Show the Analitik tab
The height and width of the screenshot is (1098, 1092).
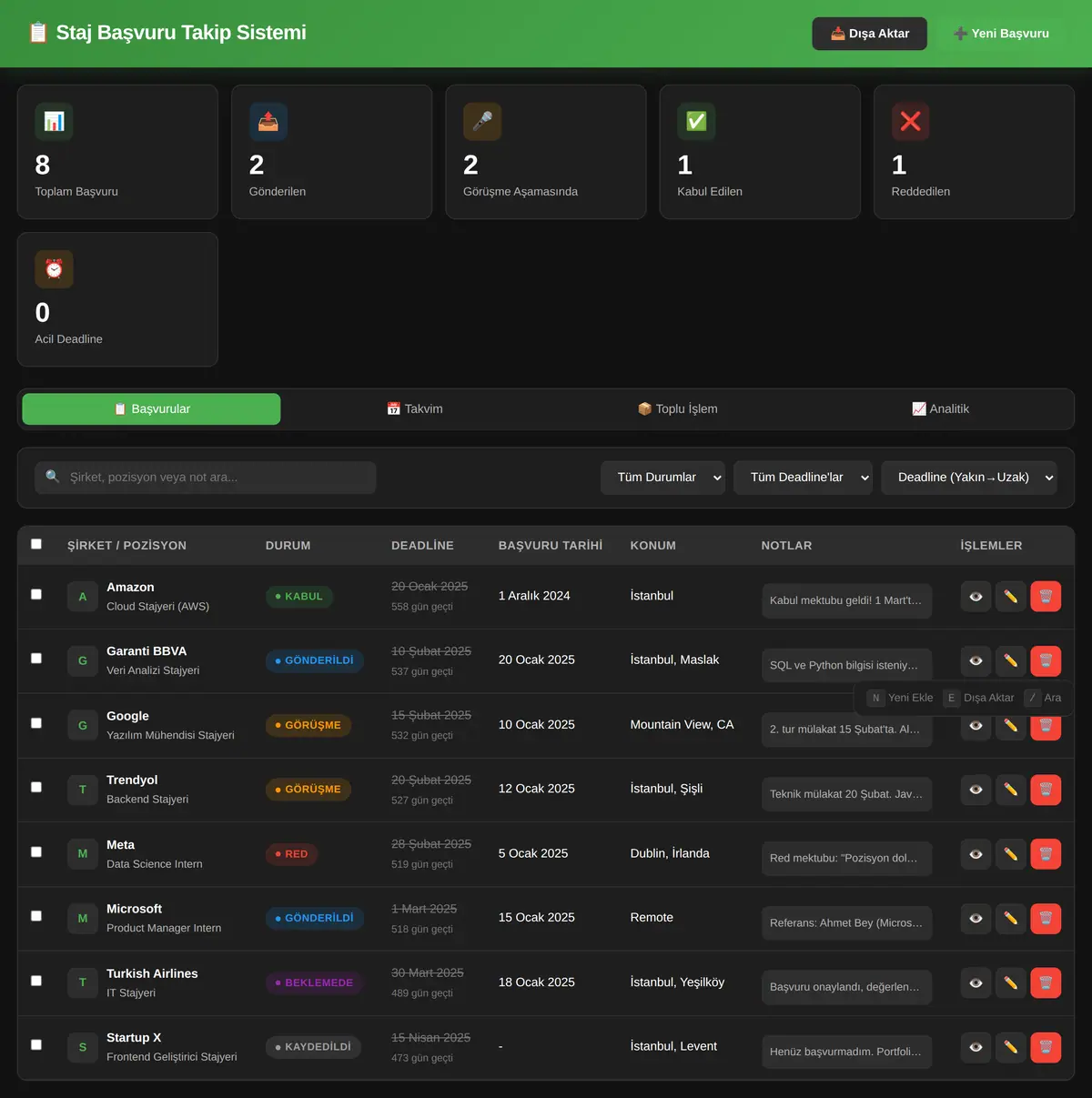[941, 409]
